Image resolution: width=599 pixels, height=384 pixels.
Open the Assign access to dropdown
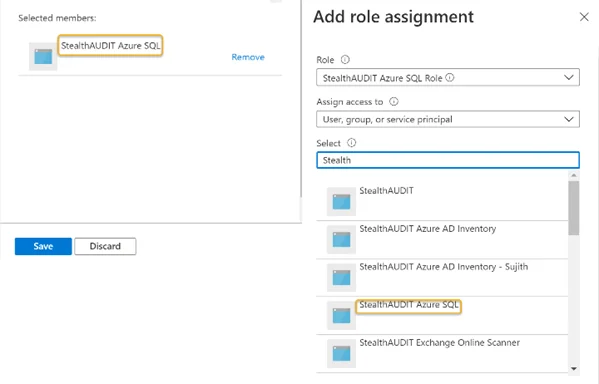(x=448, y=119)
